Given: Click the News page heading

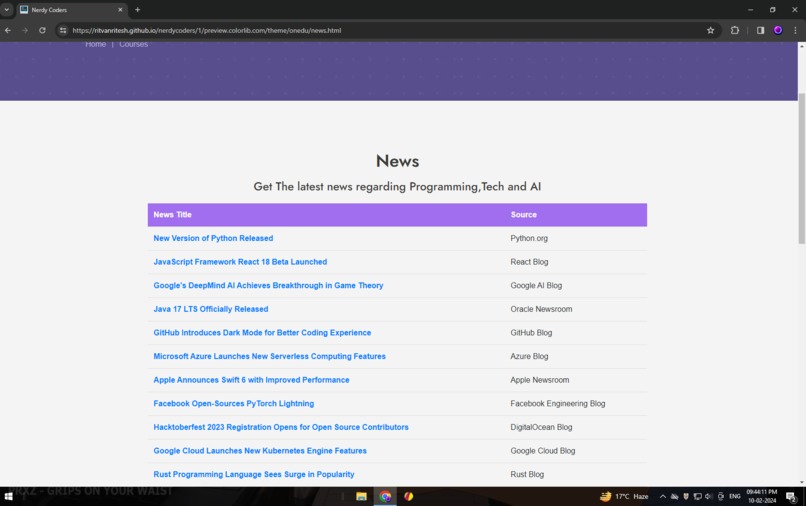Looking at the screenshot, I should click(x=397, y=161).
